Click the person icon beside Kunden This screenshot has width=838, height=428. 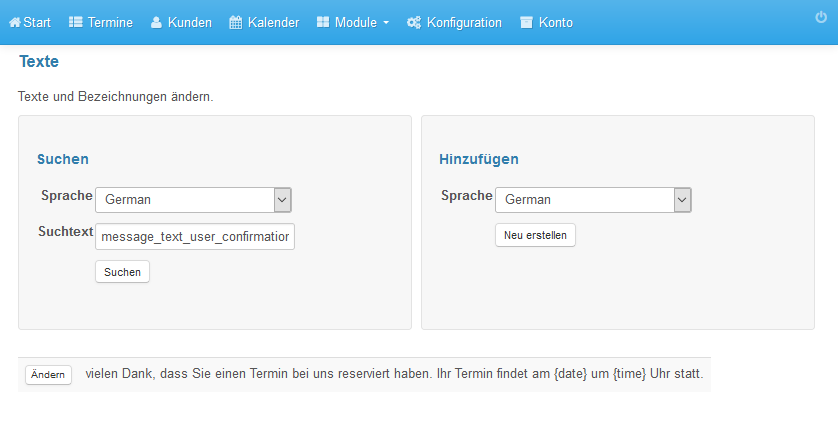coord(156,22)
